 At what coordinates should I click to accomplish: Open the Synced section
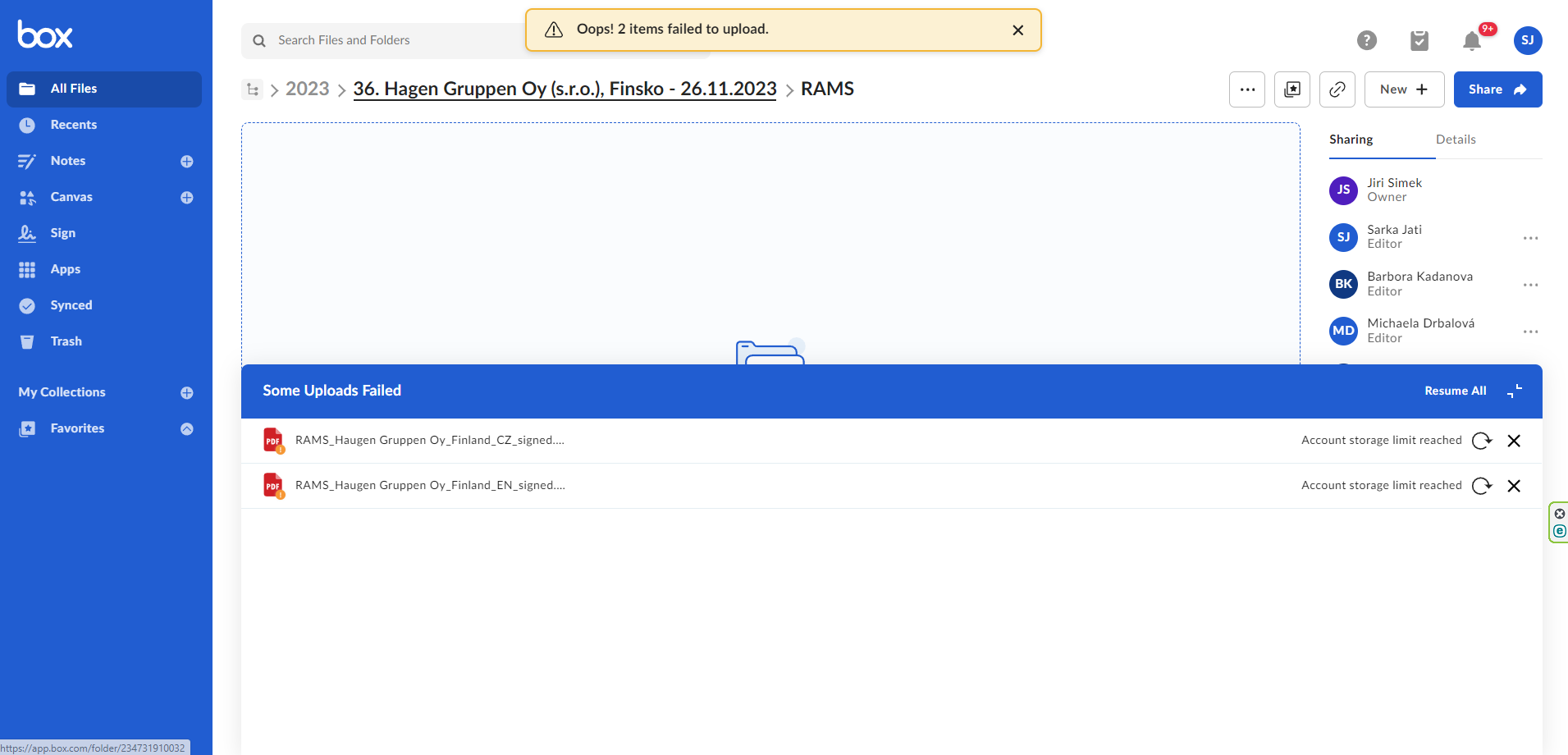pos(71,305)
